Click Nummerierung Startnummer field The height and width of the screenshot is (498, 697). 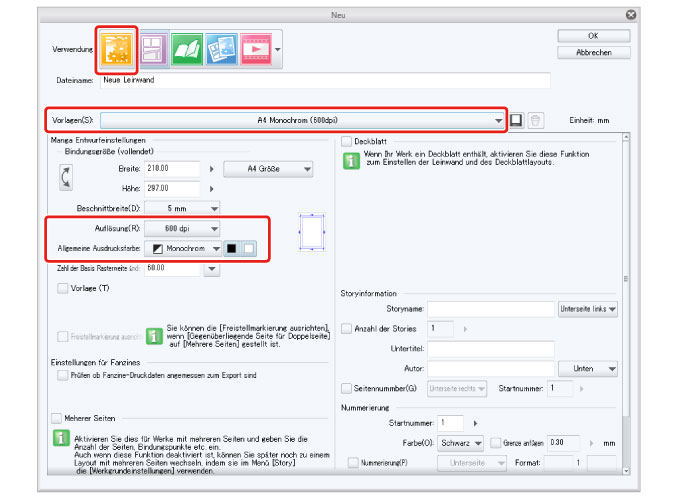451,423
